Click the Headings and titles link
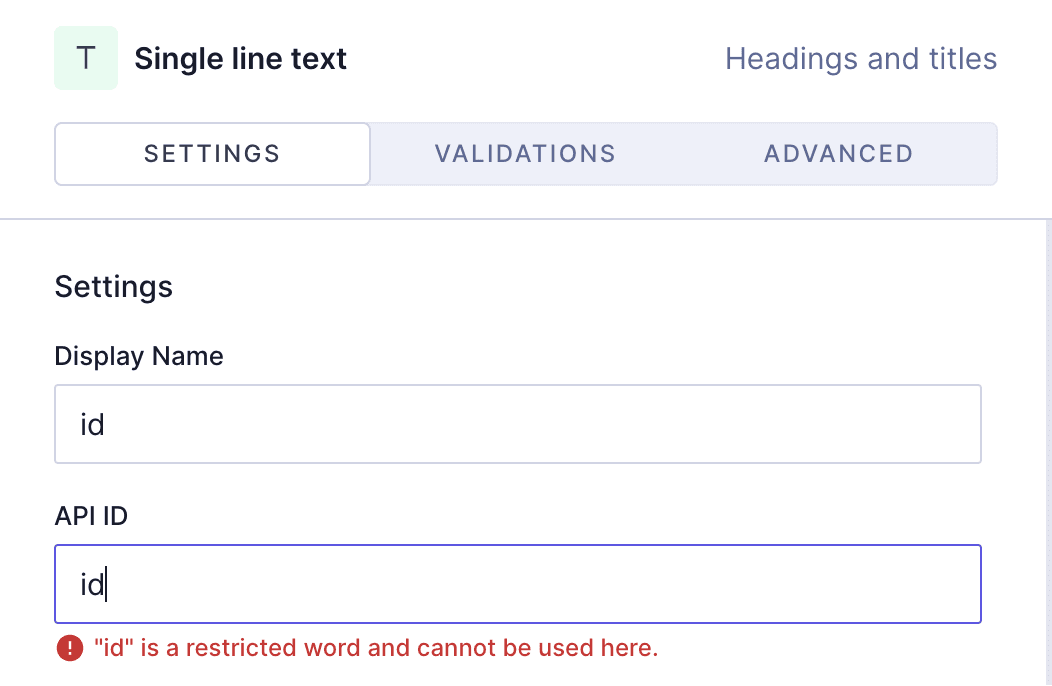 [x=861, y=59]
